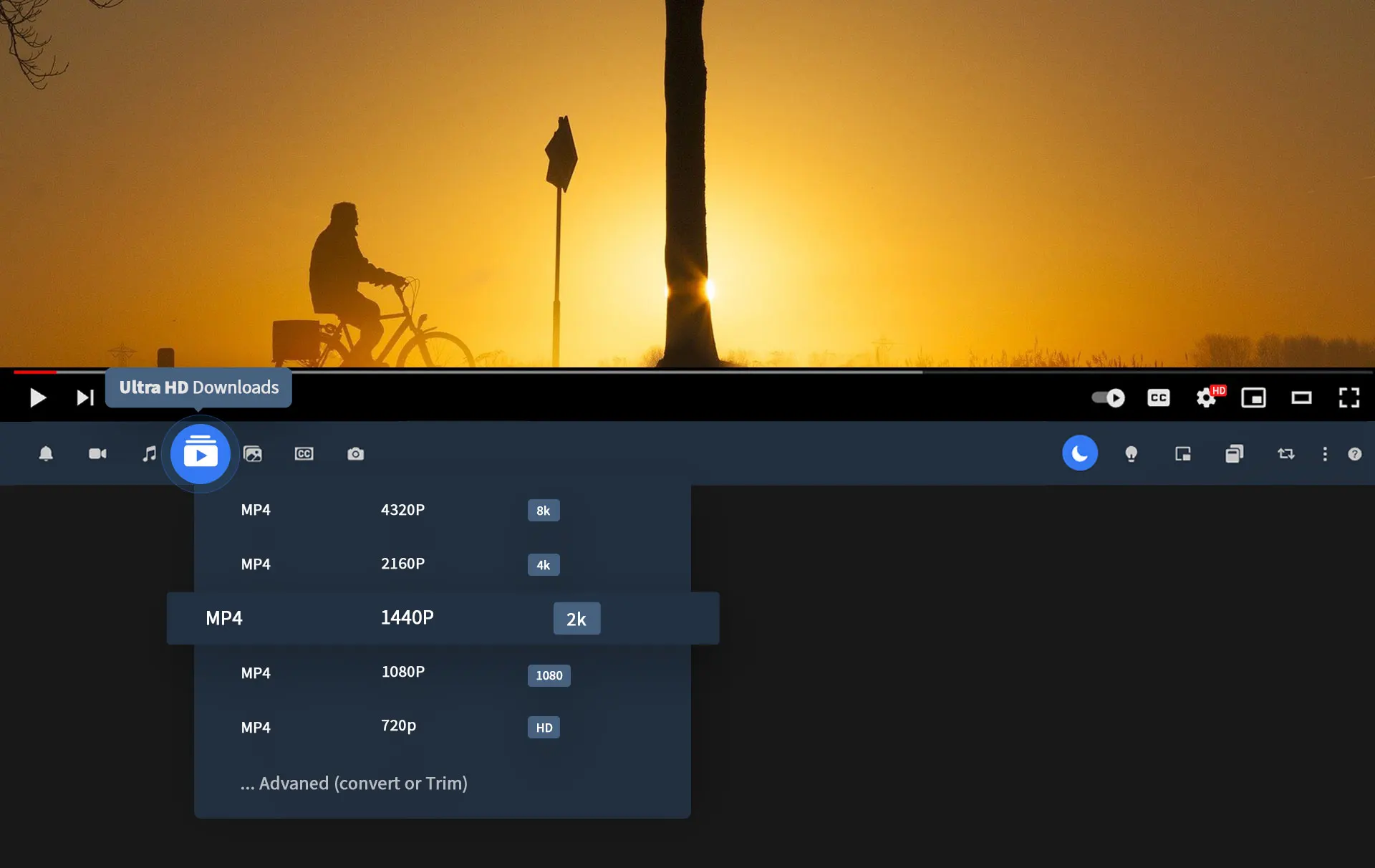This screenshot has width=1375, height=868.
Task: Click the skip next playback control
Action: 85,397
